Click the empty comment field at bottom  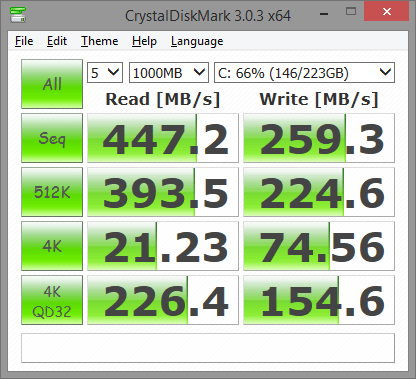click(x=208, y=348)
